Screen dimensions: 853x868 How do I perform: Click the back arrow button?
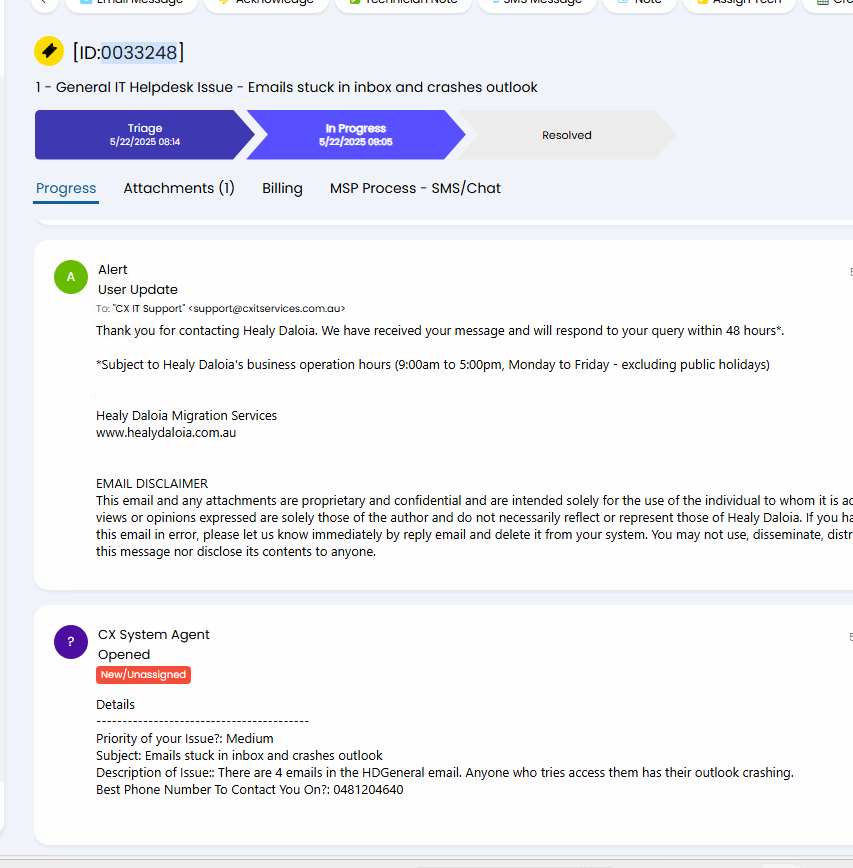pos(44,3)
